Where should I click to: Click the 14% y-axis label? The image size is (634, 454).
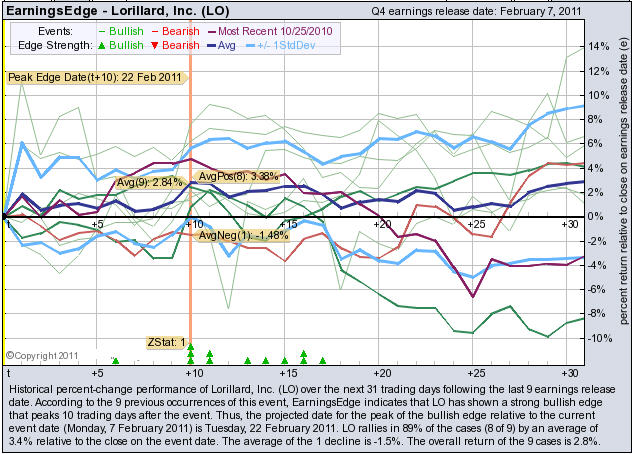(597, 47)
